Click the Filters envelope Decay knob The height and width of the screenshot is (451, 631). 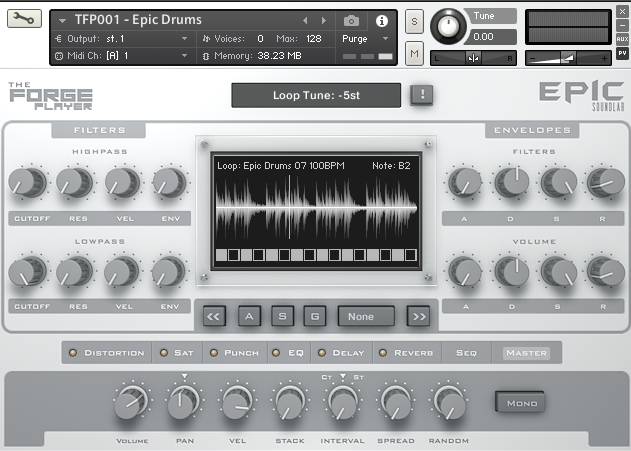[512, 182]
